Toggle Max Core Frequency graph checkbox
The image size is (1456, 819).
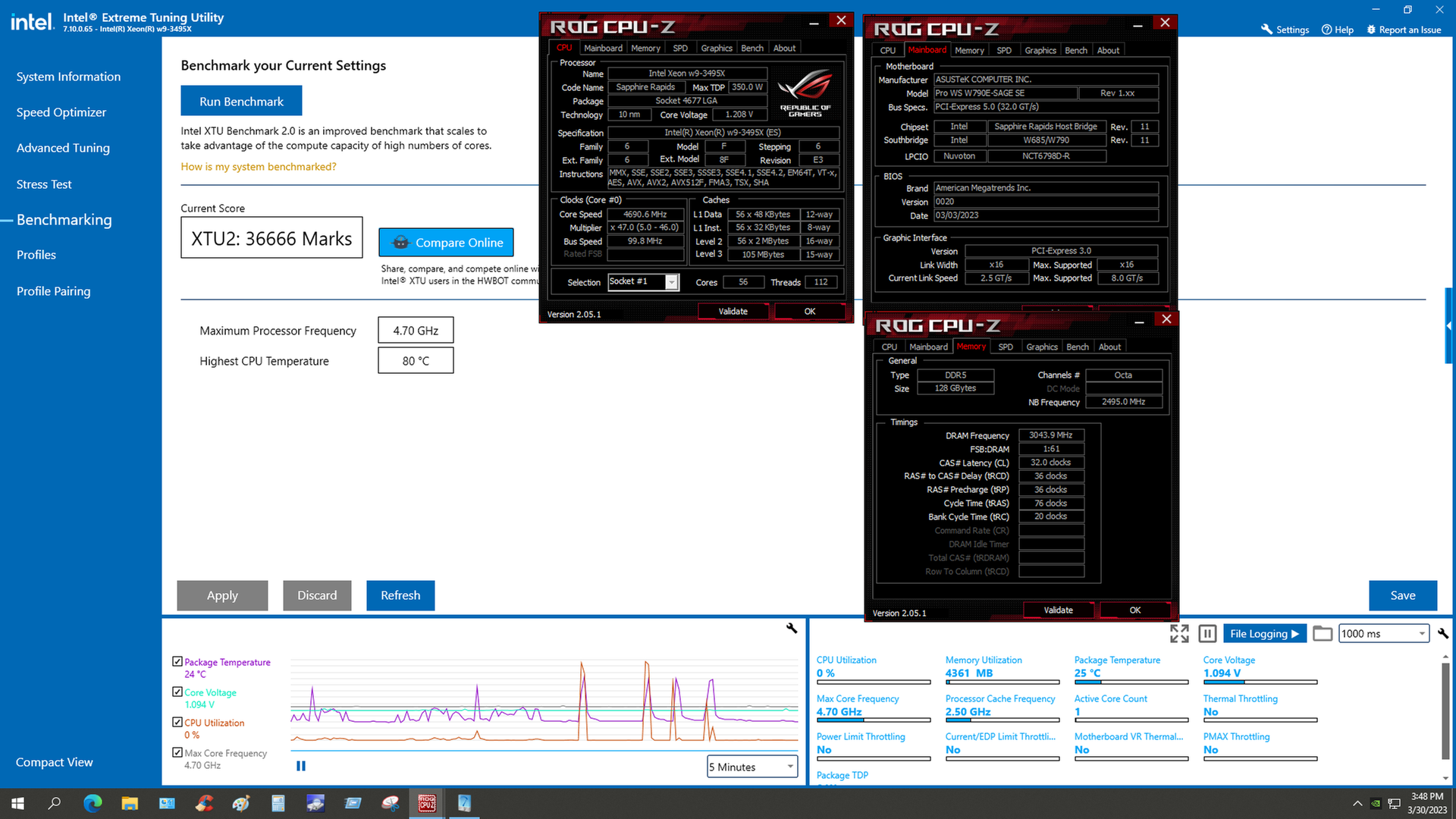(x=177, y=752)
